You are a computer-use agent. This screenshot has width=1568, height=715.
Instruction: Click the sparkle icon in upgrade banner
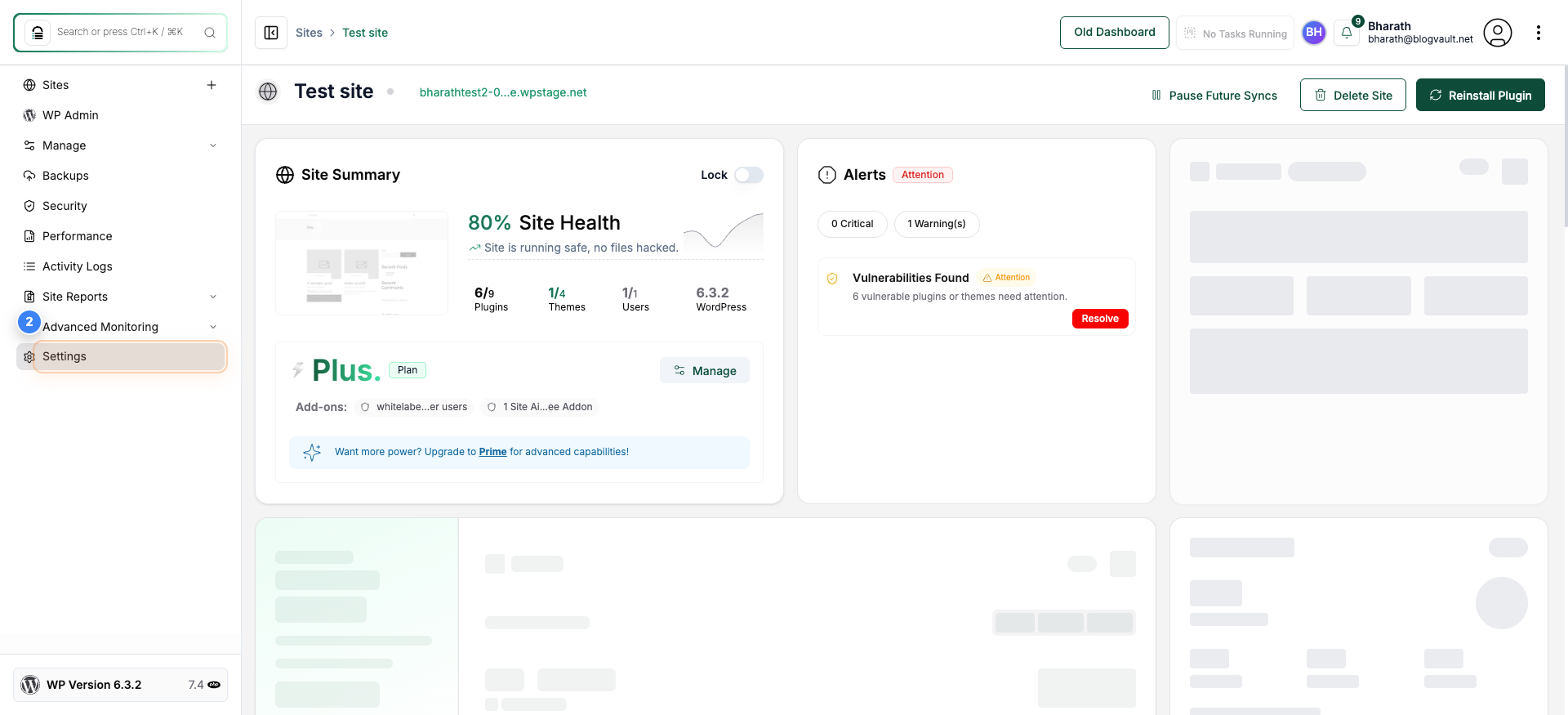click(x=312, y=452)
